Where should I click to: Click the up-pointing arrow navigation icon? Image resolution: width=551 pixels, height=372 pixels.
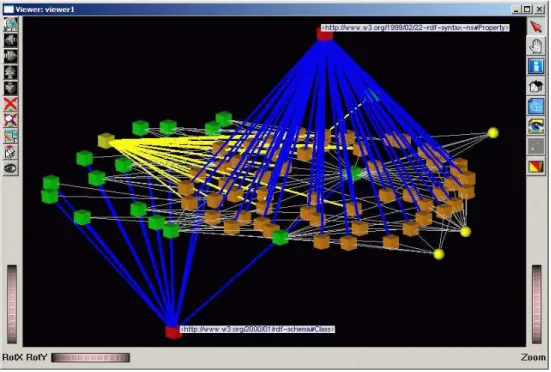[x=11, y=72]
